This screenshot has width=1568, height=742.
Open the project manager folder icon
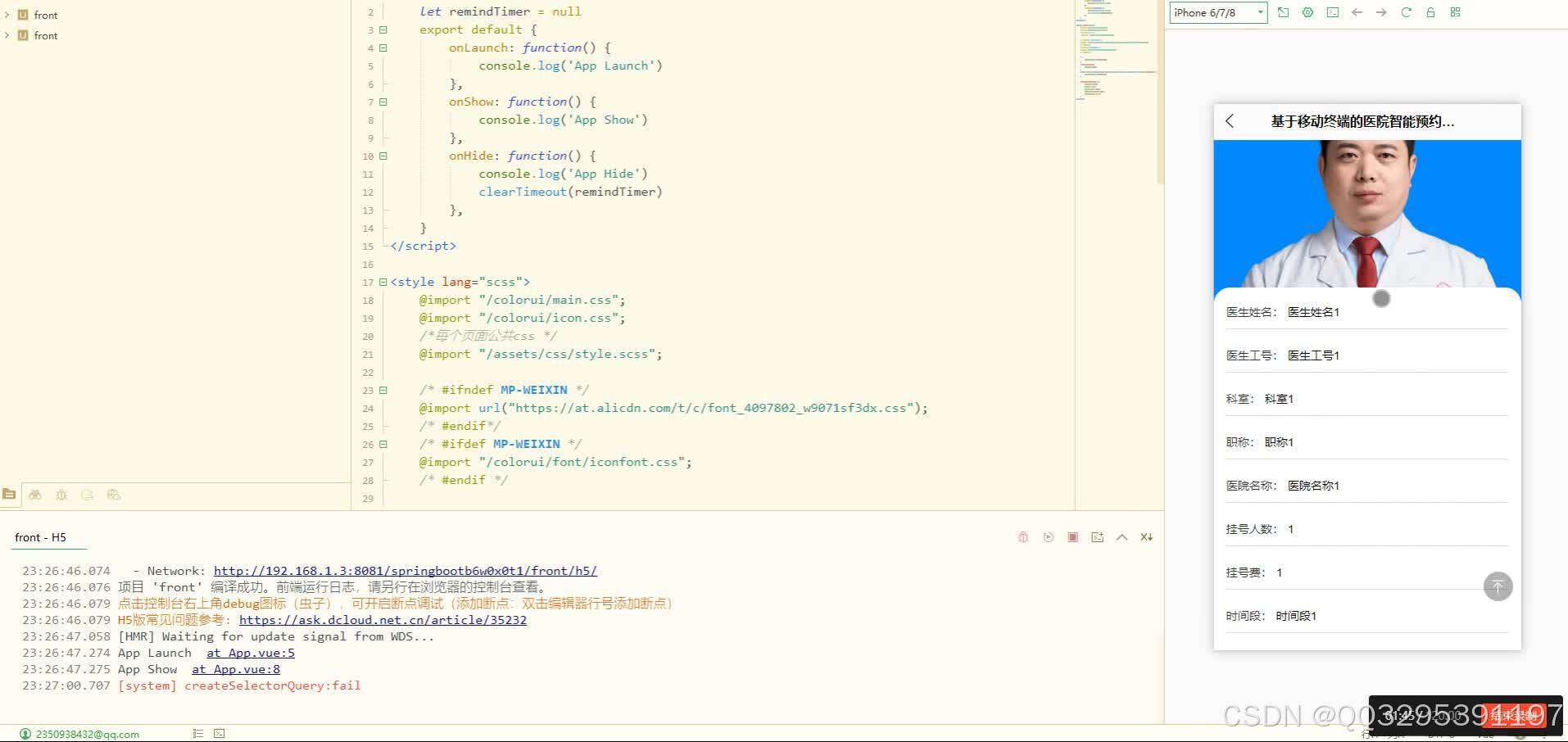point(9,495)
